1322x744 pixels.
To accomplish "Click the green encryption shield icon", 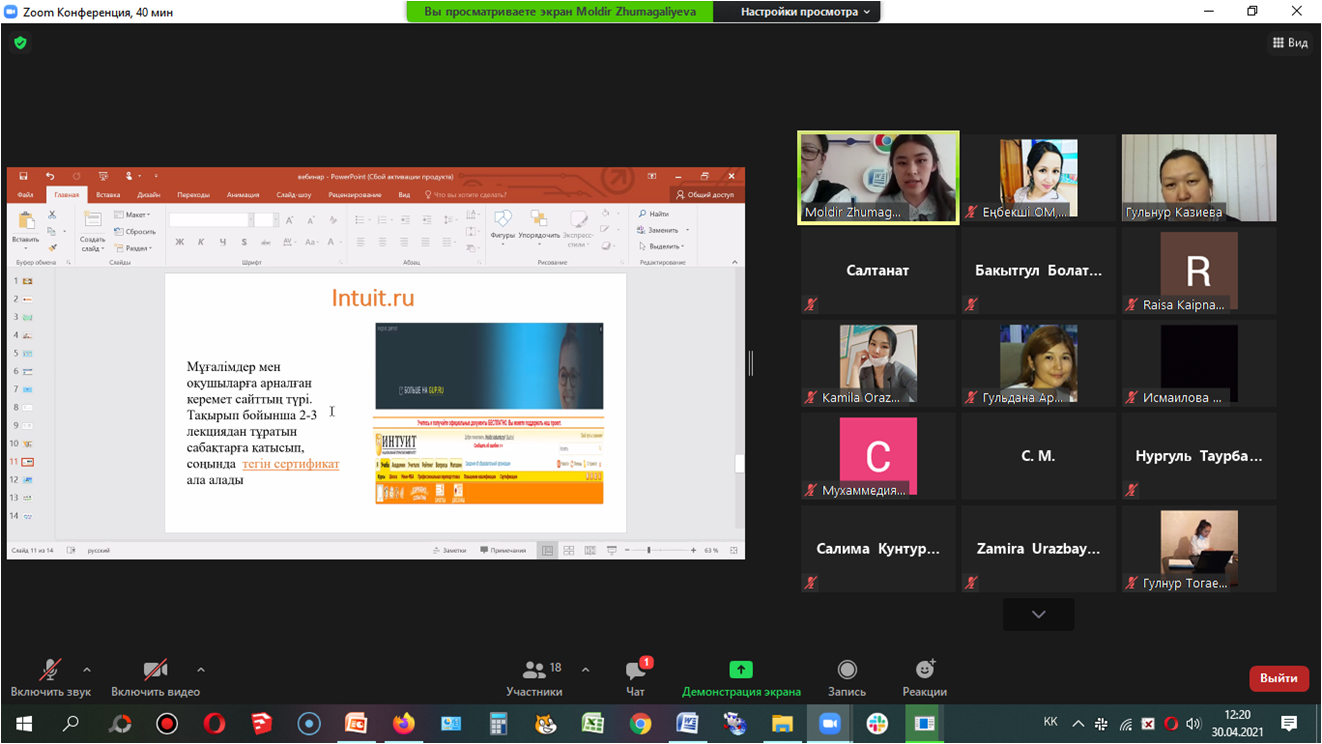I will (20, 43).
